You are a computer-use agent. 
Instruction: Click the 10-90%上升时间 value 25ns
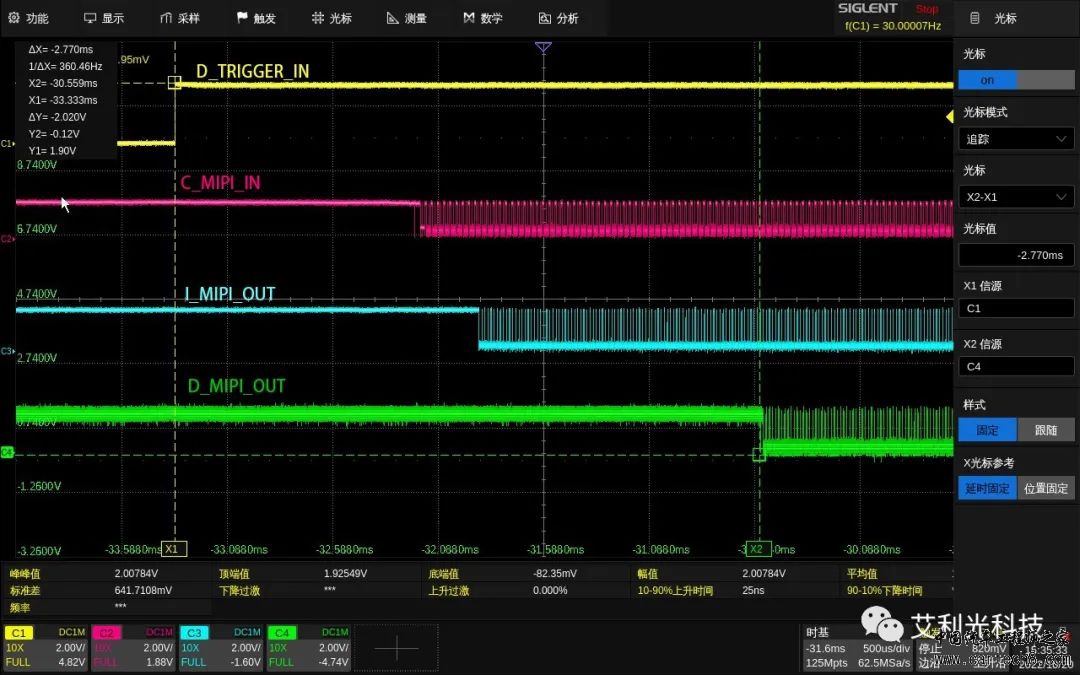(x=753, y=590)
